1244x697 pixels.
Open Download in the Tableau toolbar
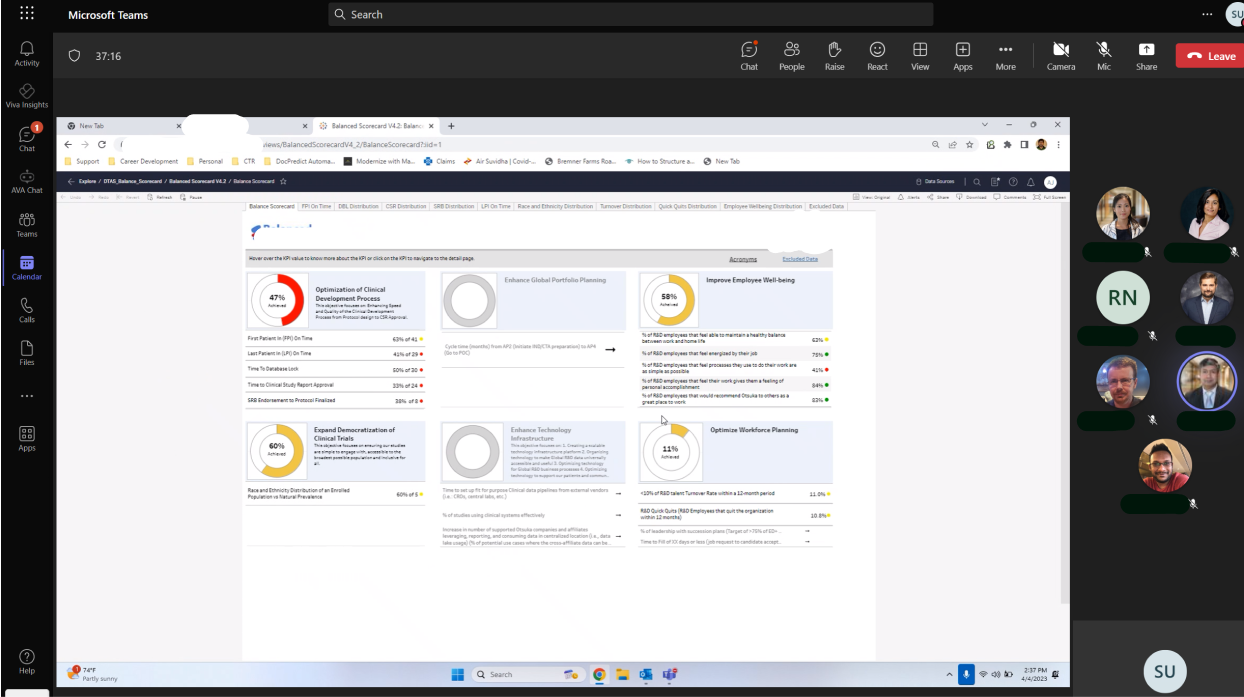[x=972, y=197]
